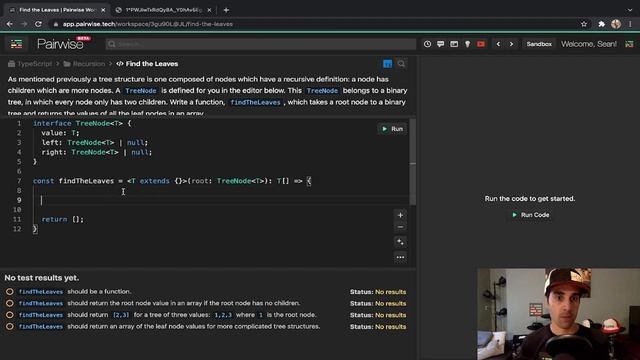Open the Chrome three-dot menu

[630, 24]
